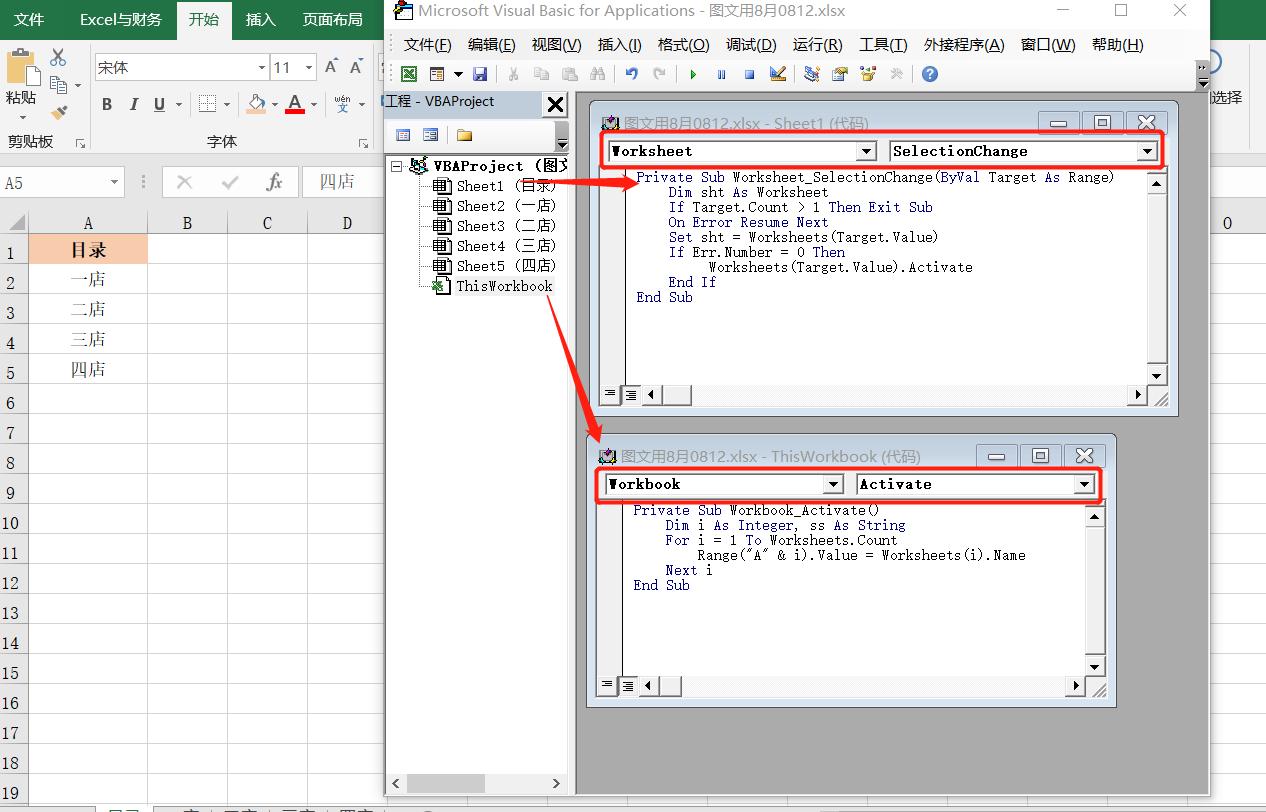Image resolution: width=1266 pixels, height=812 pixels.
Task: Click the Format Painter brush icon
Action: point(58,113)
